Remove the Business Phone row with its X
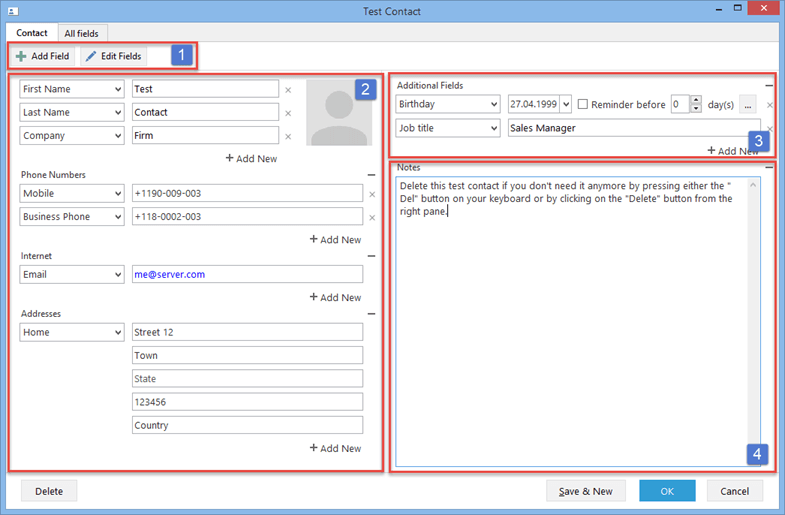Screen dimensions: 785x515 click(372, 218)
